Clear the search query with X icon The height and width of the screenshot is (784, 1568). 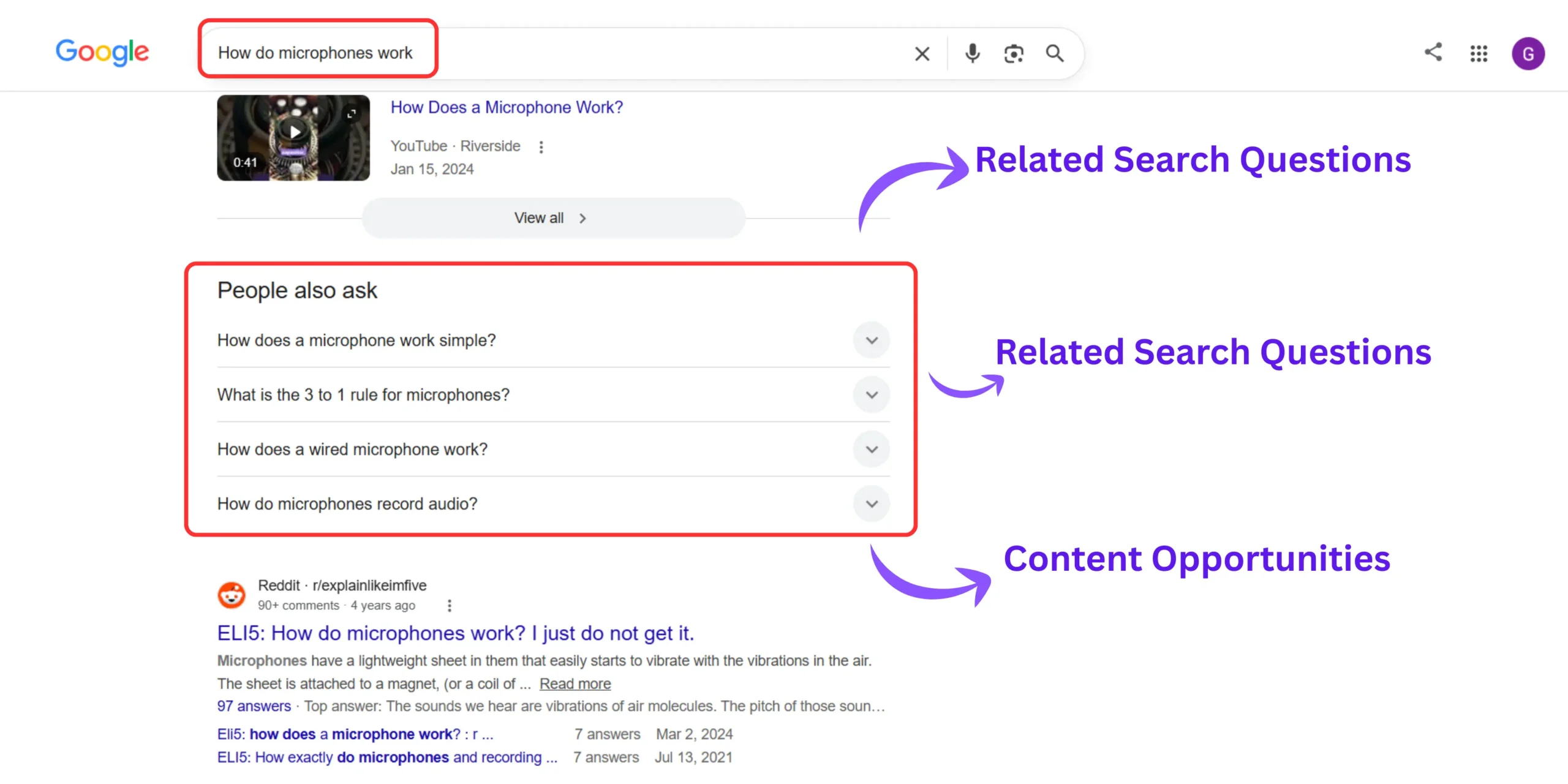tap(922, 54)
